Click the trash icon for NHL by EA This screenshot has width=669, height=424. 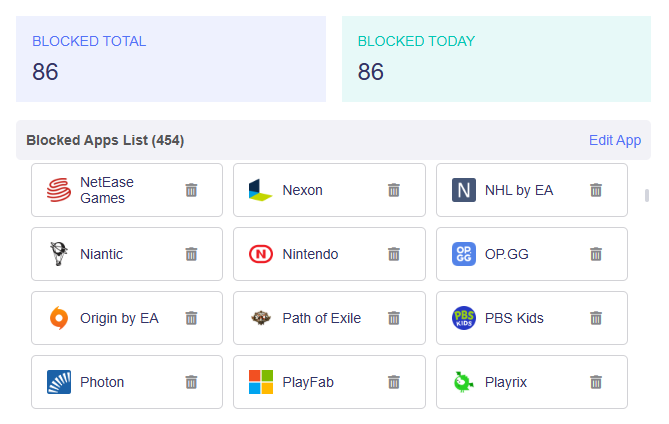(596, 190)
